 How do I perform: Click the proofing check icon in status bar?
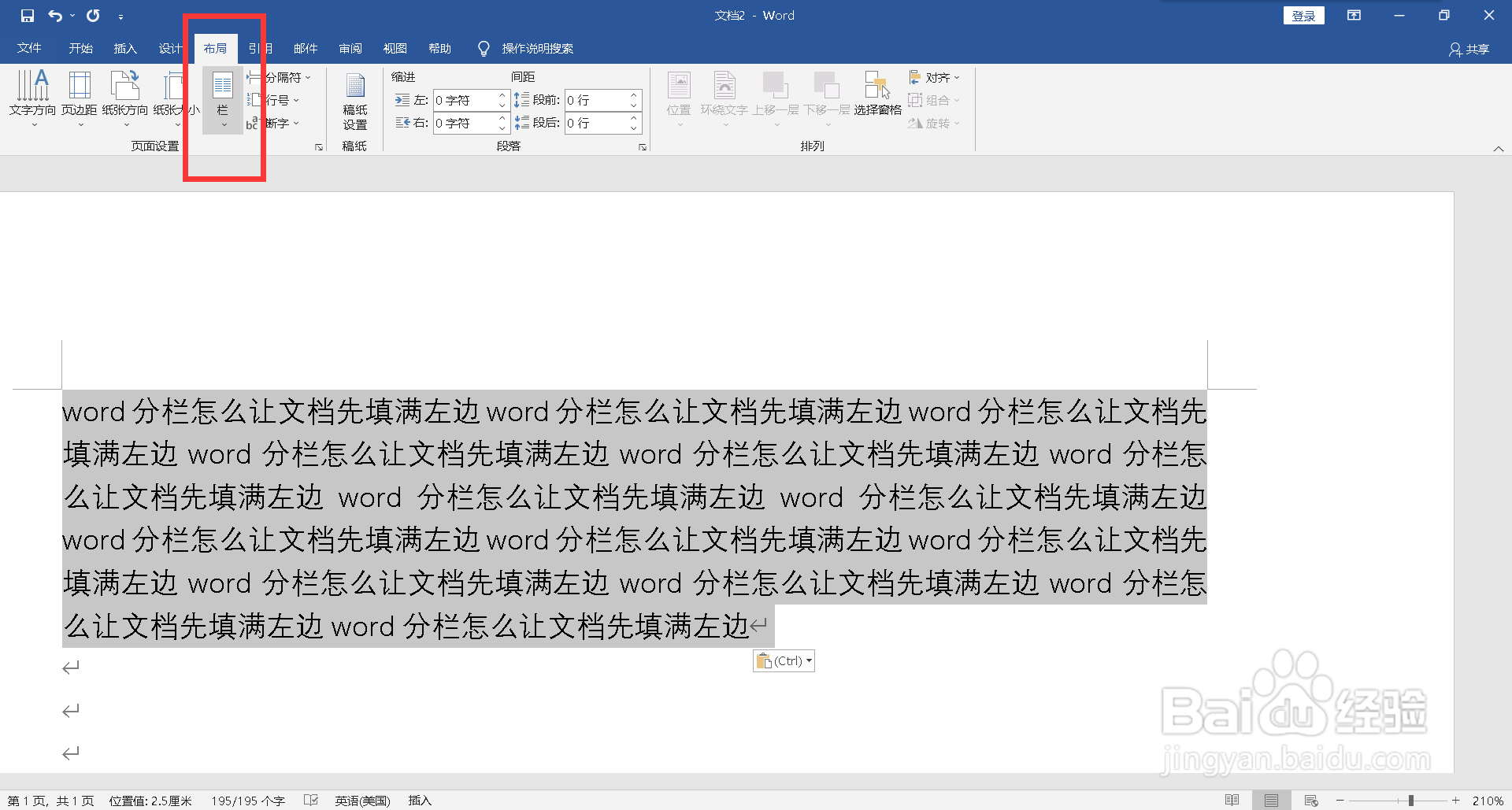click(311, 801)
